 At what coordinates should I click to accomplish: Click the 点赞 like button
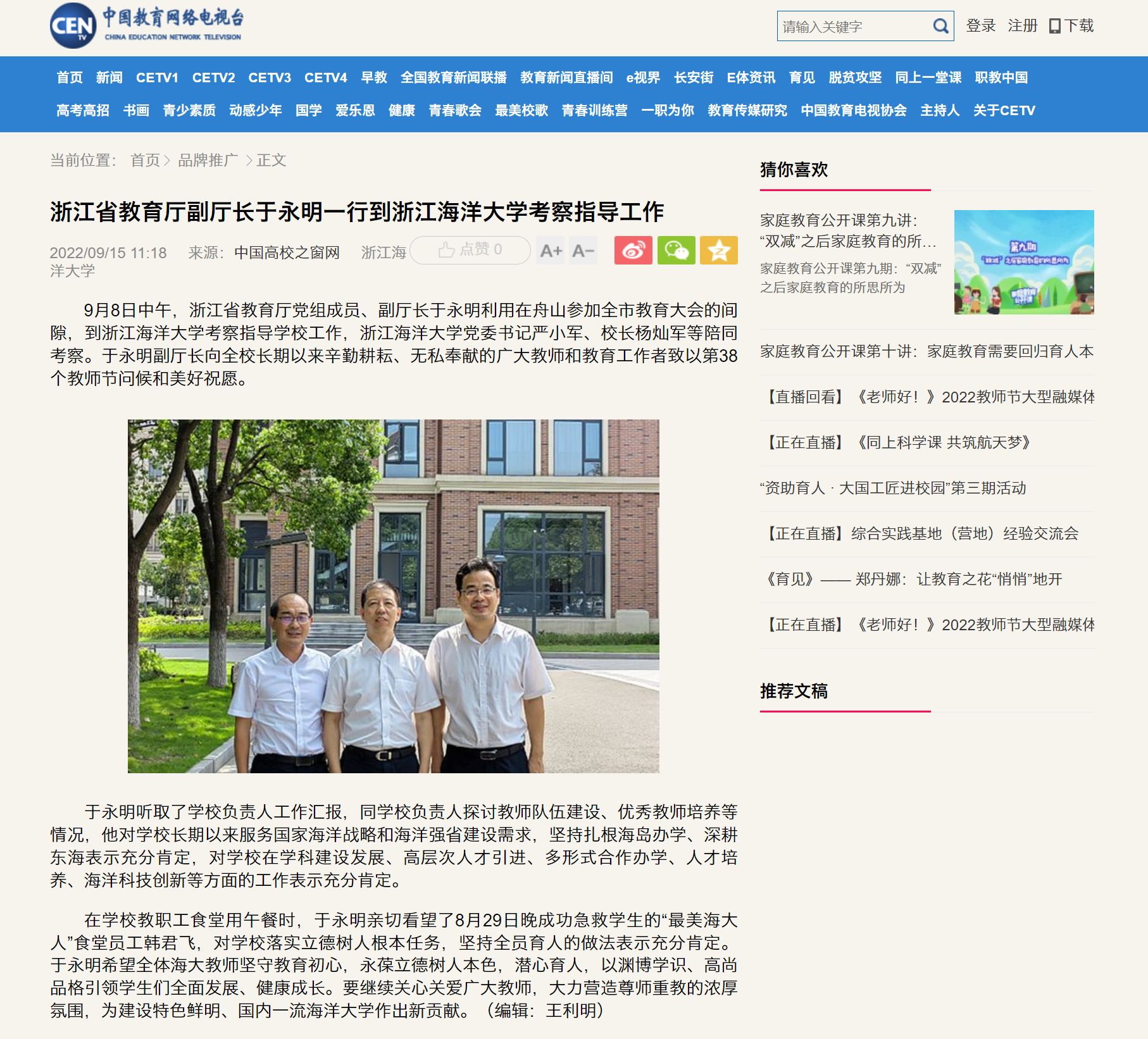pos(470,250)
